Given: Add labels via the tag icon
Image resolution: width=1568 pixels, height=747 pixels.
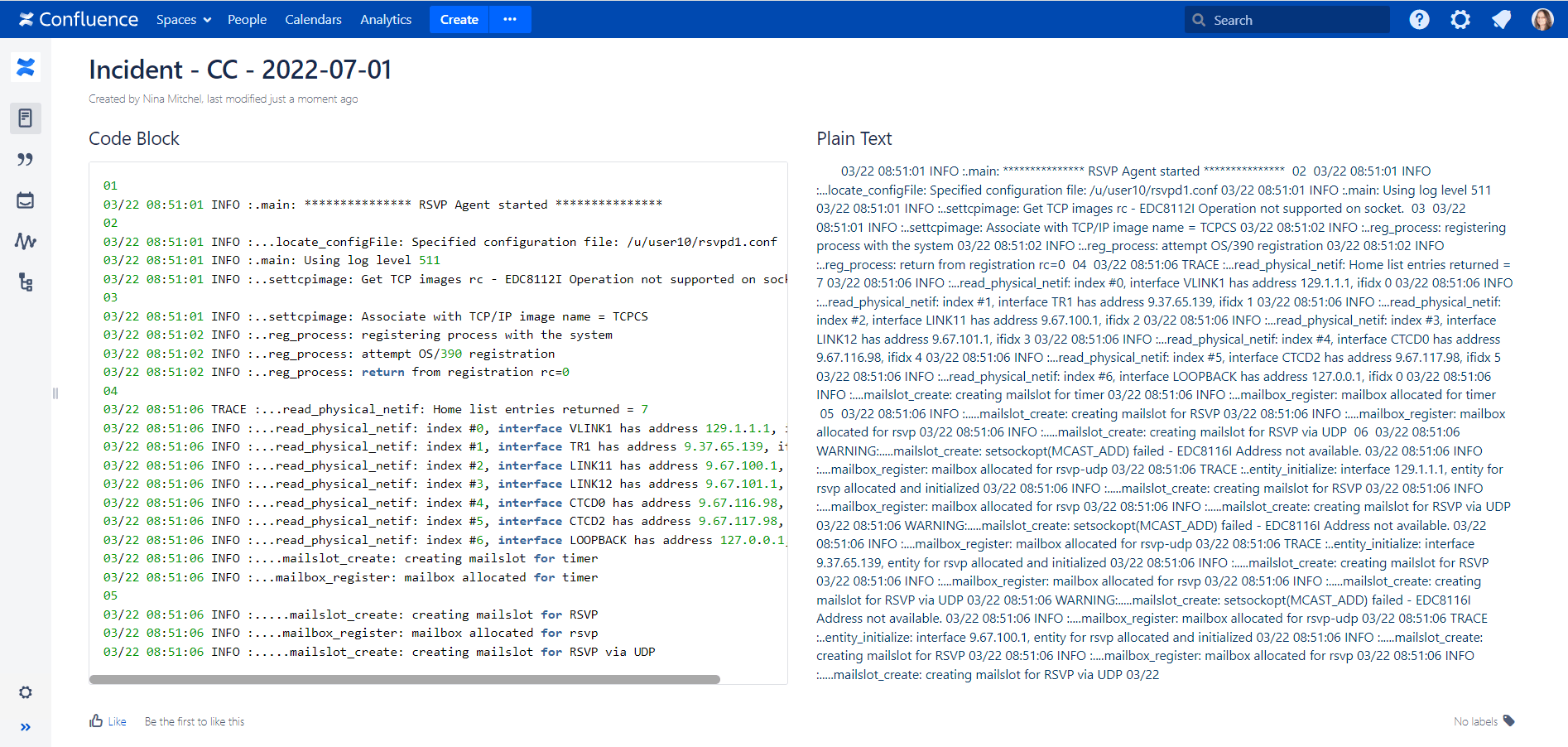Looking at the screenshot, I should click(1508, 721).
